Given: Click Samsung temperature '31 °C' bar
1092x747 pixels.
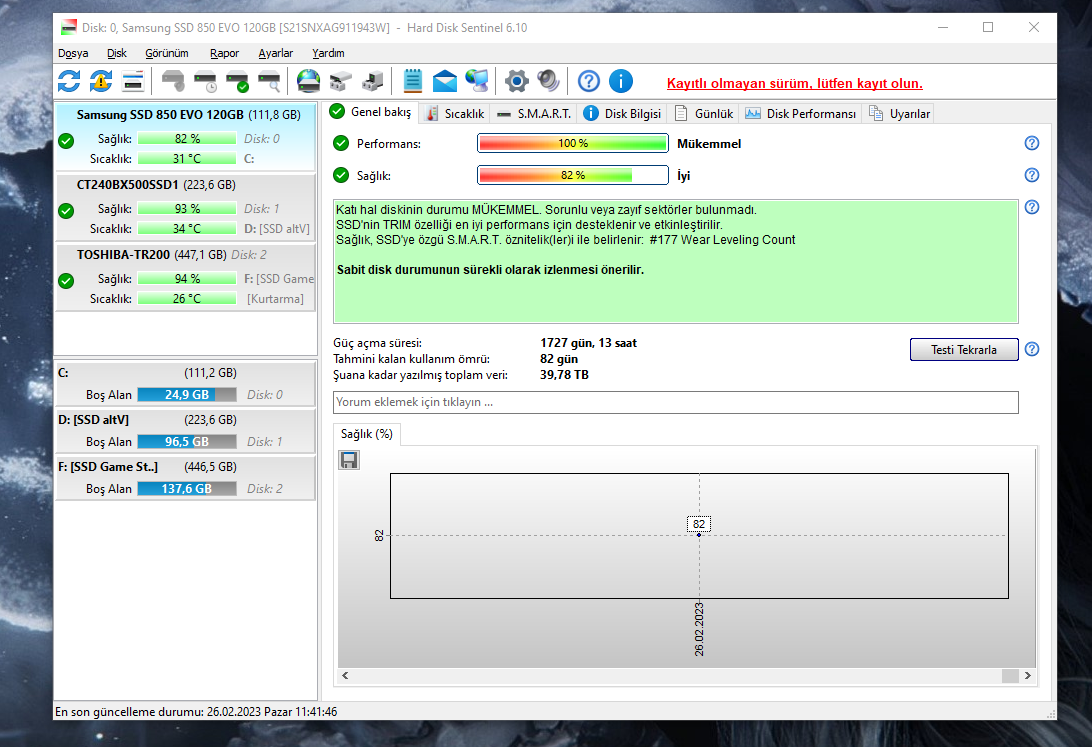Looking at the screenshot, I should tap(187, 159).
